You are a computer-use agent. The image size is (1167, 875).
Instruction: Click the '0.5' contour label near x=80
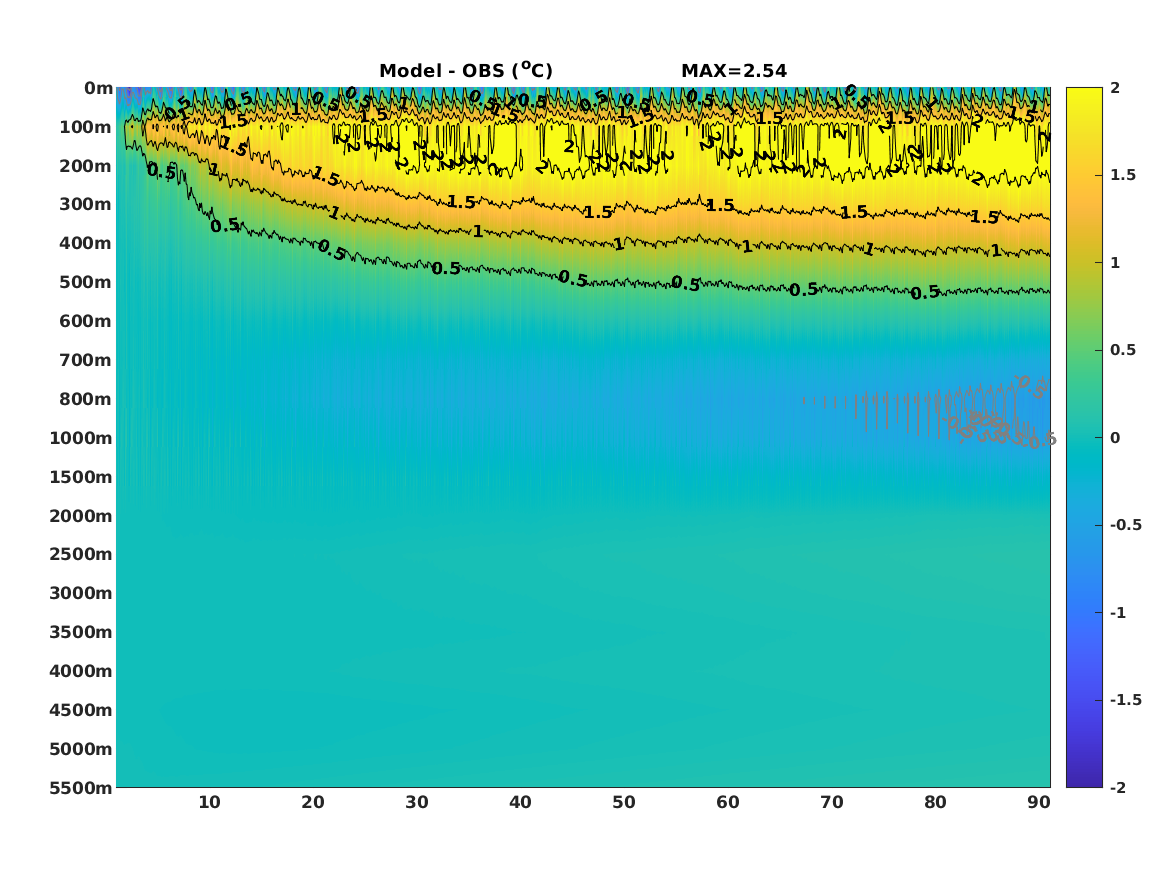(x=925, y=292)
